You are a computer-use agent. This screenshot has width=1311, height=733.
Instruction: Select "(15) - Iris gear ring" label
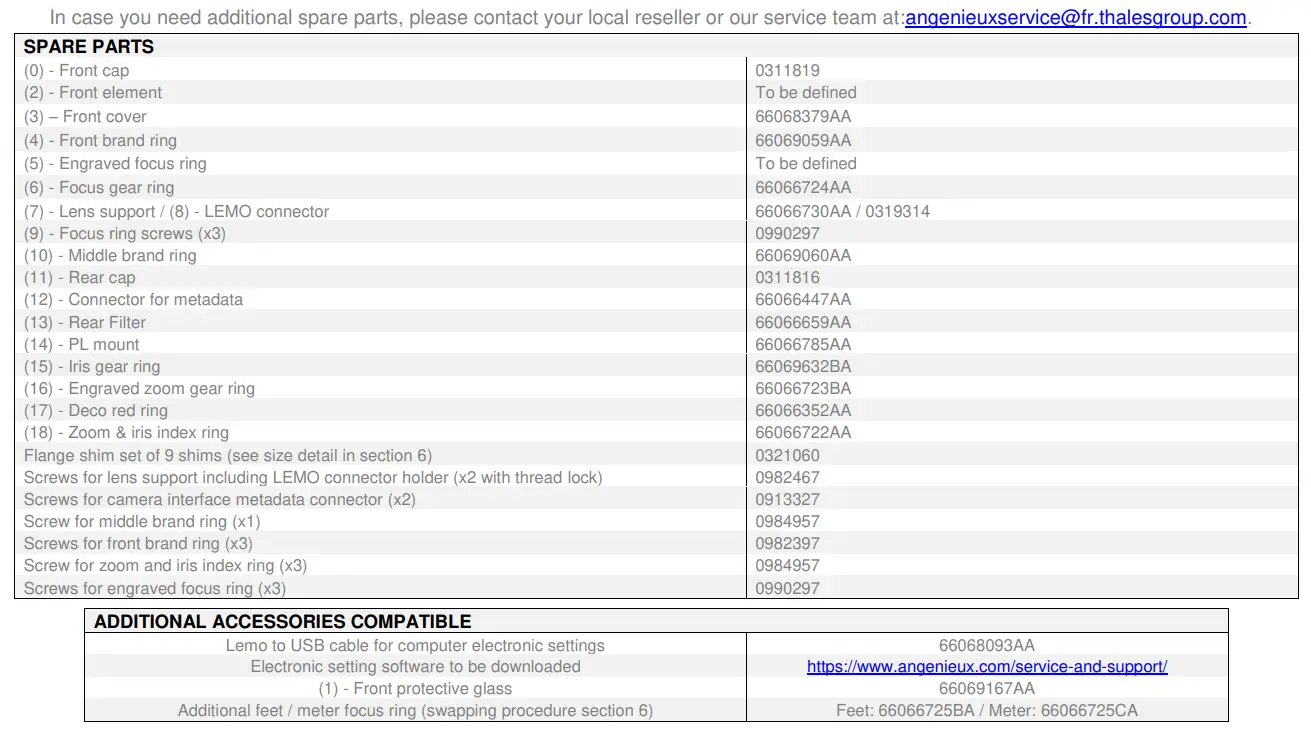tap(92, 367)
